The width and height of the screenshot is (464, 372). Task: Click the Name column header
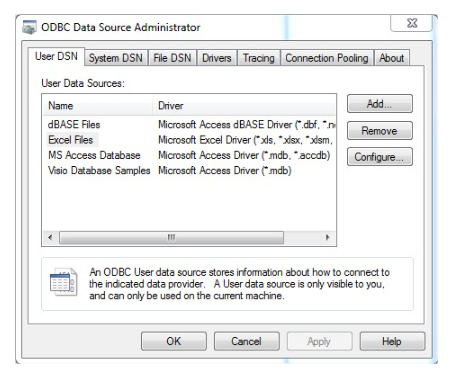(x=98, y=106)
